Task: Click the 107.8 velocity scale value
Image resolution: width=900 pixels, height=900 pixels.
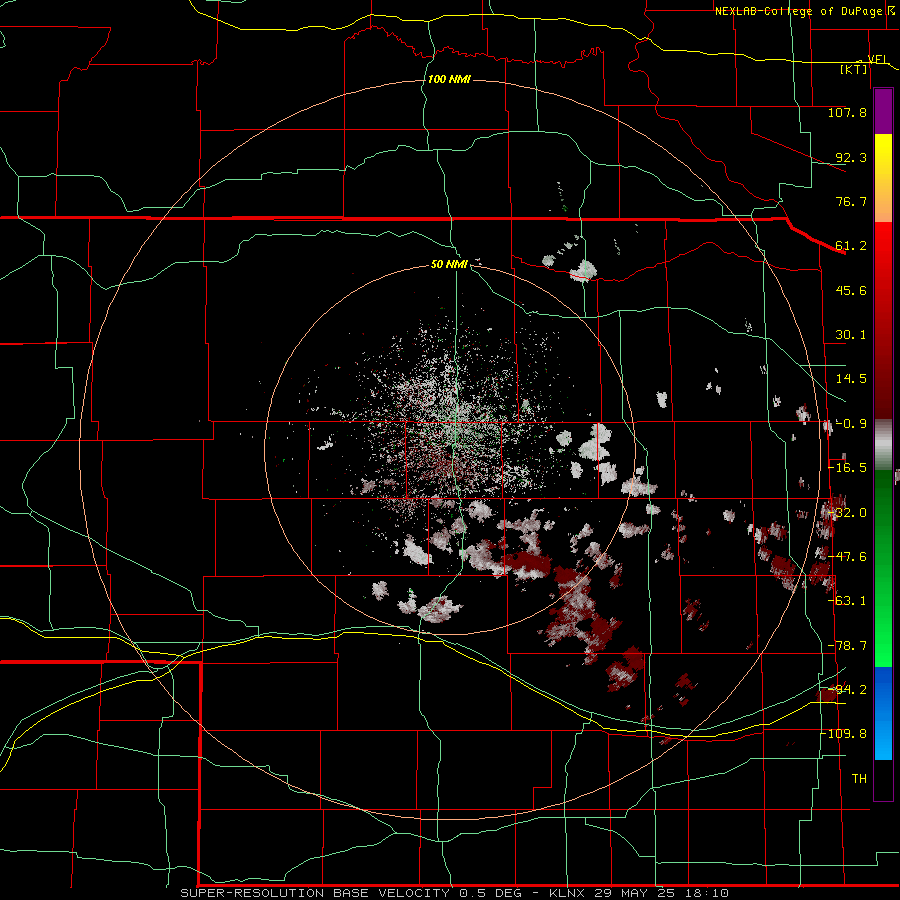Action: 847,112
